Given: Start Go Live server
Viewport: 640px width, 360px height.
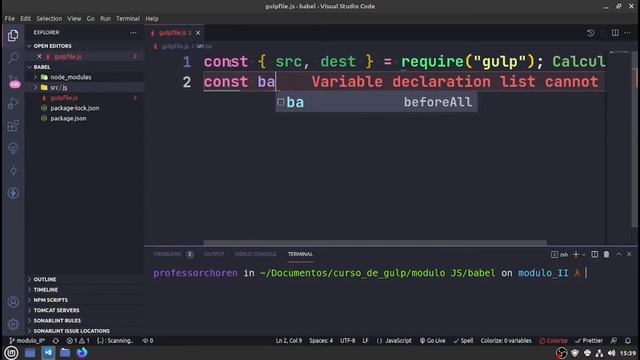Looking at the screenshot, I should pos(432,340).
